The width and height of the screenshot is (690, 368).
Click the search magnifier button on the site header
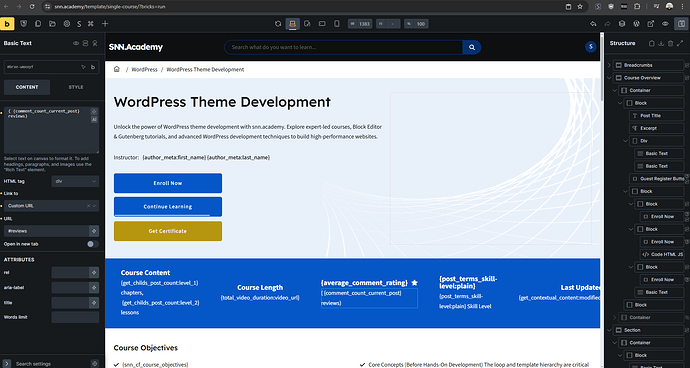(472, 47)
